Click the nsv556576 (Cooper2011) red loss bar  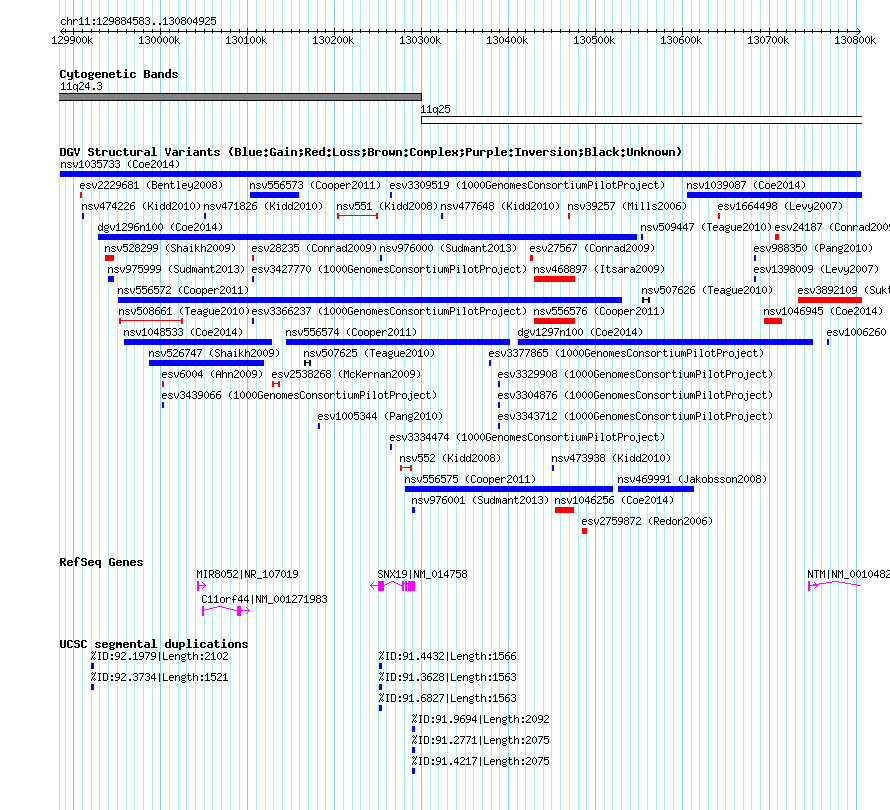tap(555, 321)
